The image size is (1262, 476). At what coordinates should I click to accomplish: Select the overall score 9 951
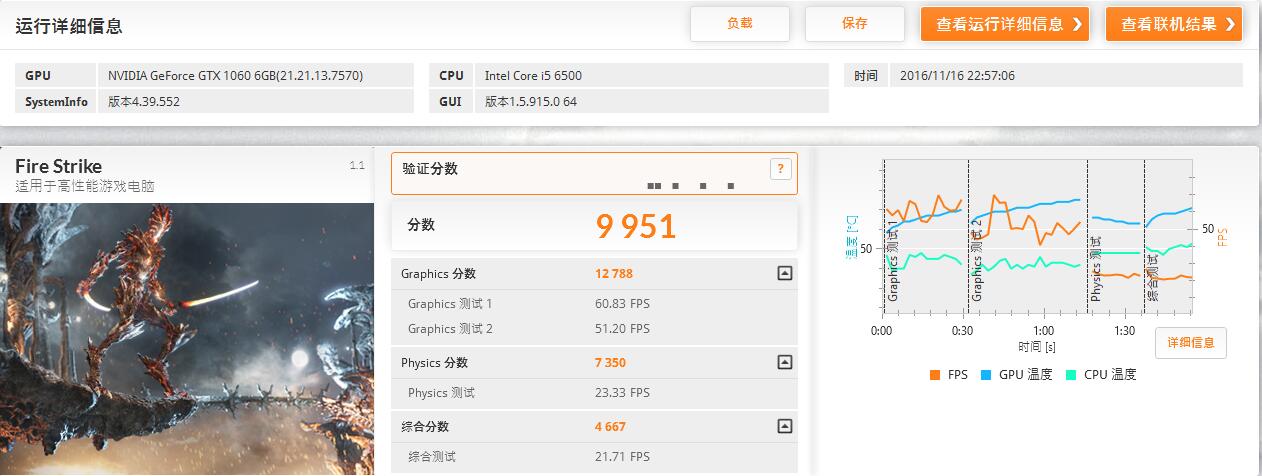[636, 227]
